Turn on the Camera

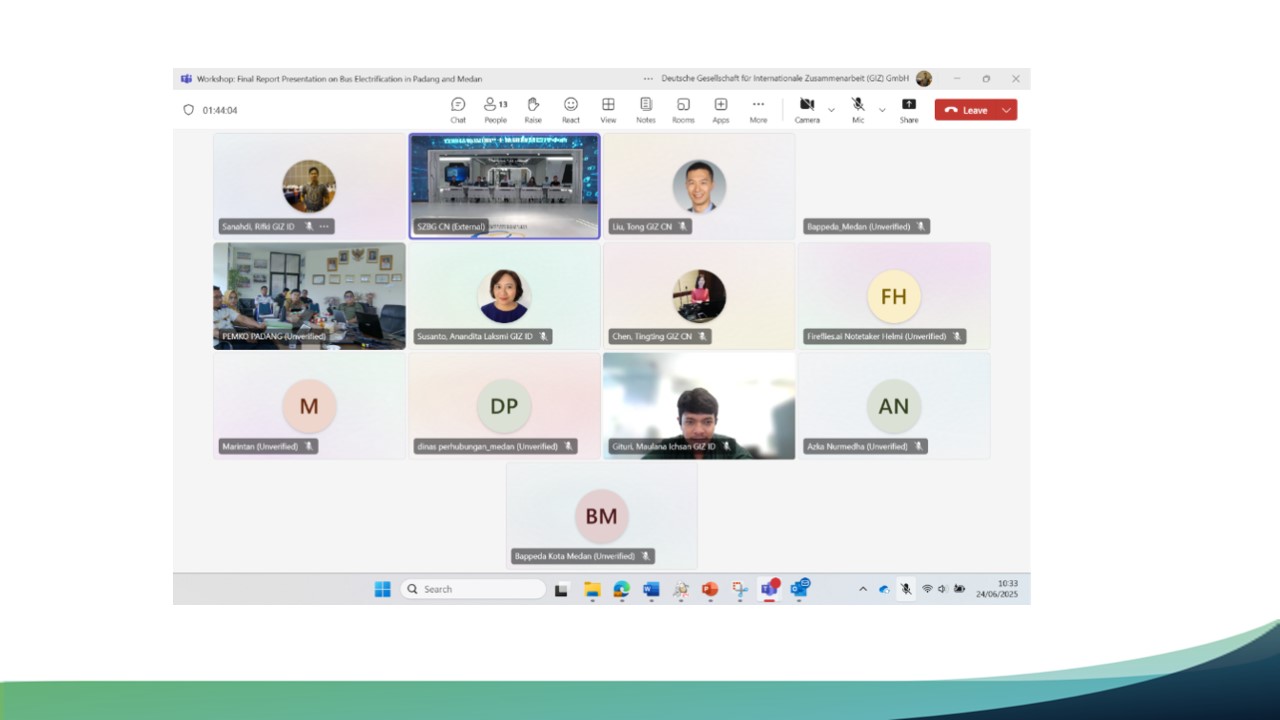[807, 110]
